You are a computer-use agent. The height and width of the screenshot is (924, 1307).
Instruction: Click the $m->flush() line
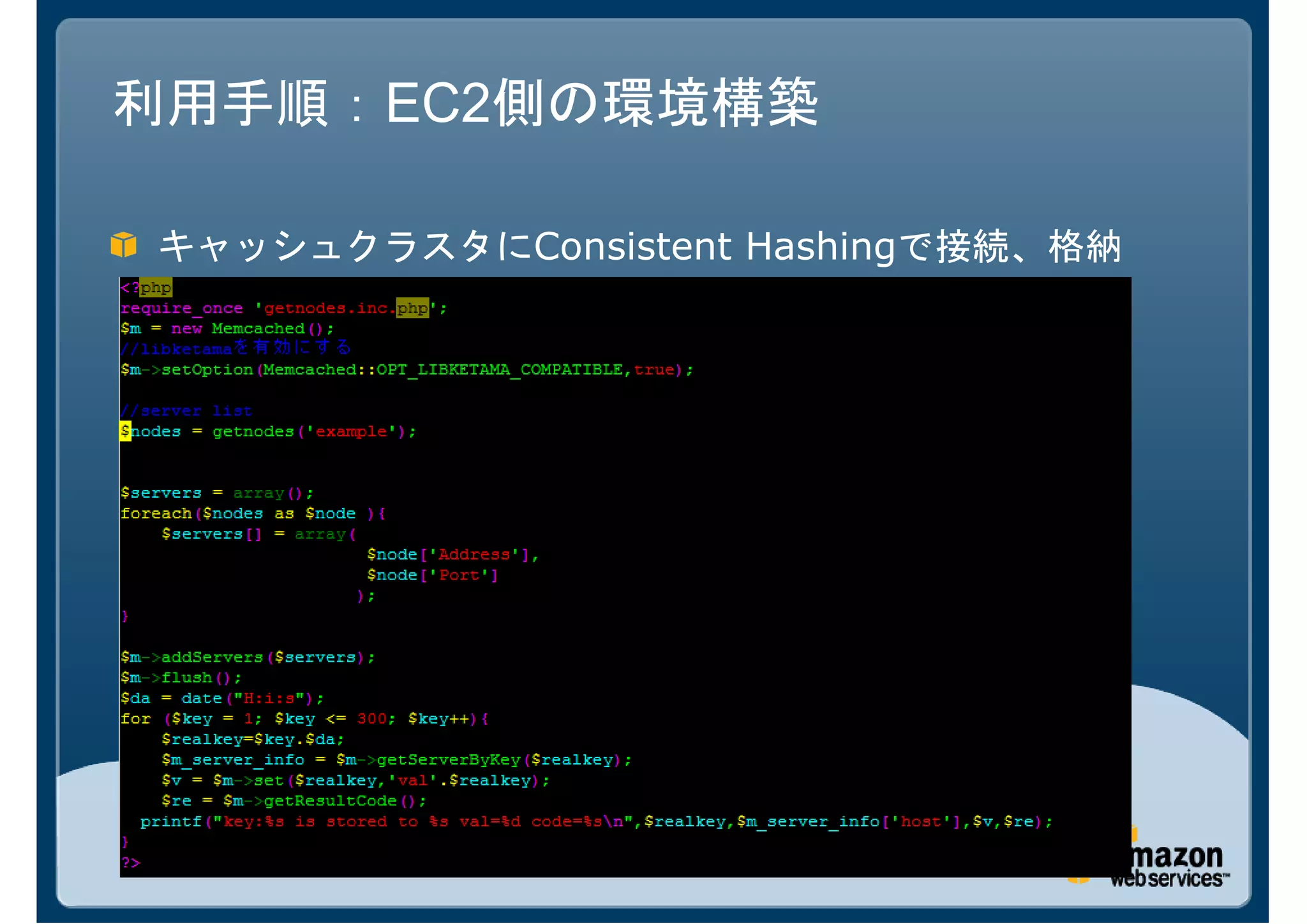click(181, 678)
